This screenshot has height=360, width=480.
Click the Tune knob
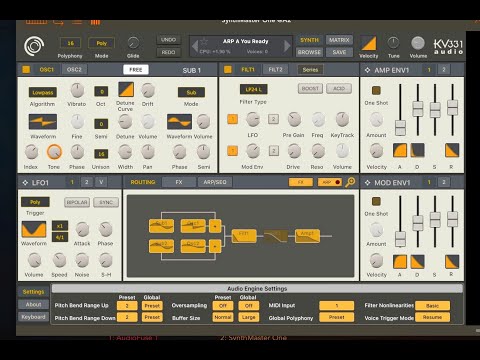tap(393, 43)
